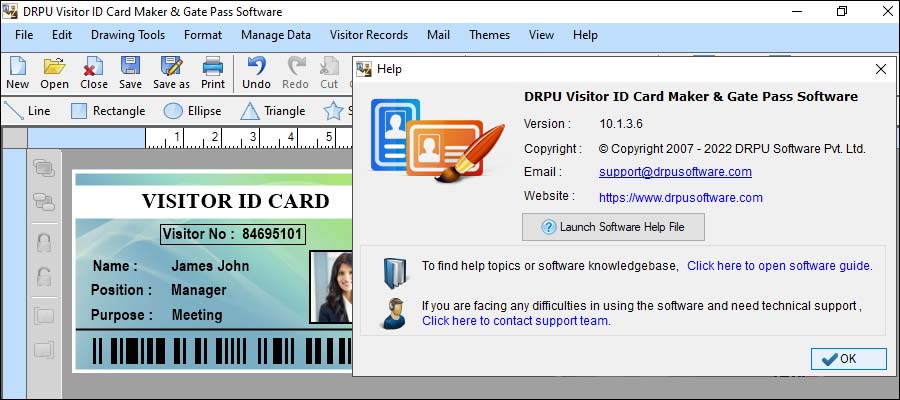Choose the Save as toolbar icon
This screenshot has width=900, height=400.
point(171,66)
